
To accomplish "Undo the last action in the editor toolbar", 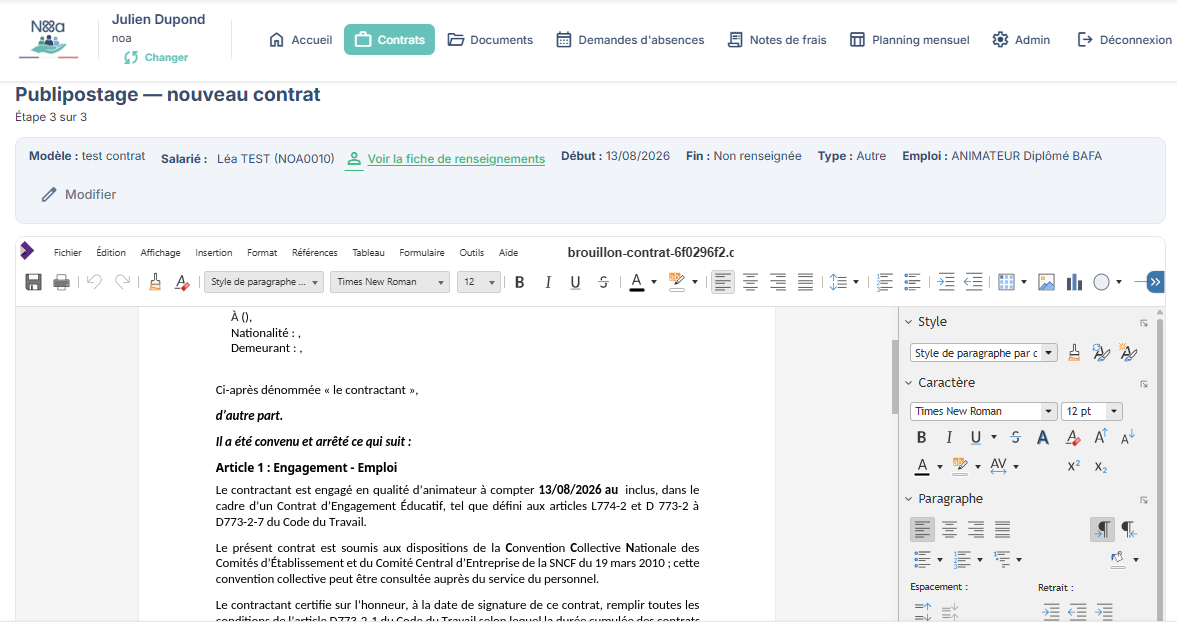I will pos(94,282).
